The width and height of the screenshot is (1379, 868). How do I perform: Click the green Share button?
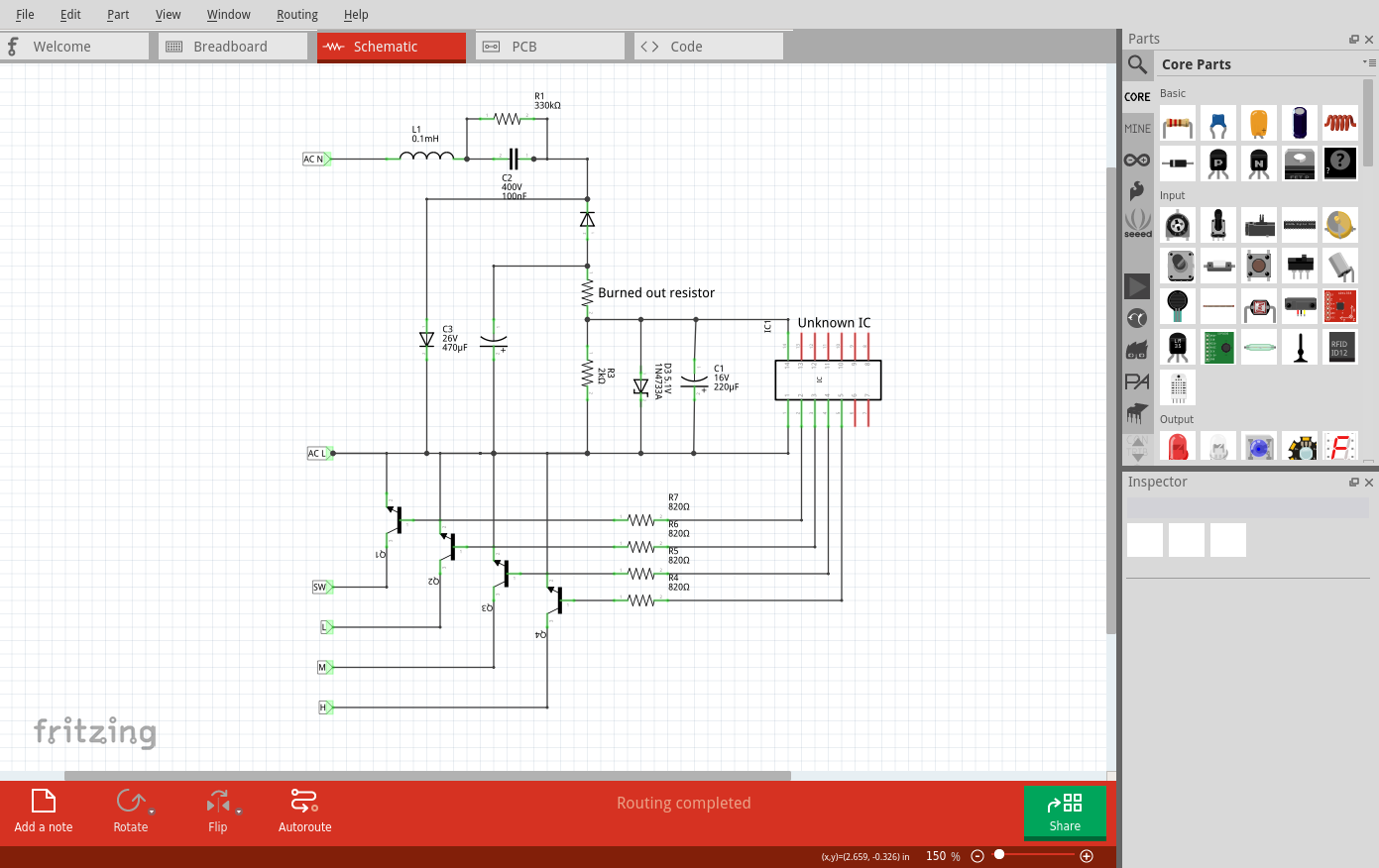click(x=1065, y=812)
